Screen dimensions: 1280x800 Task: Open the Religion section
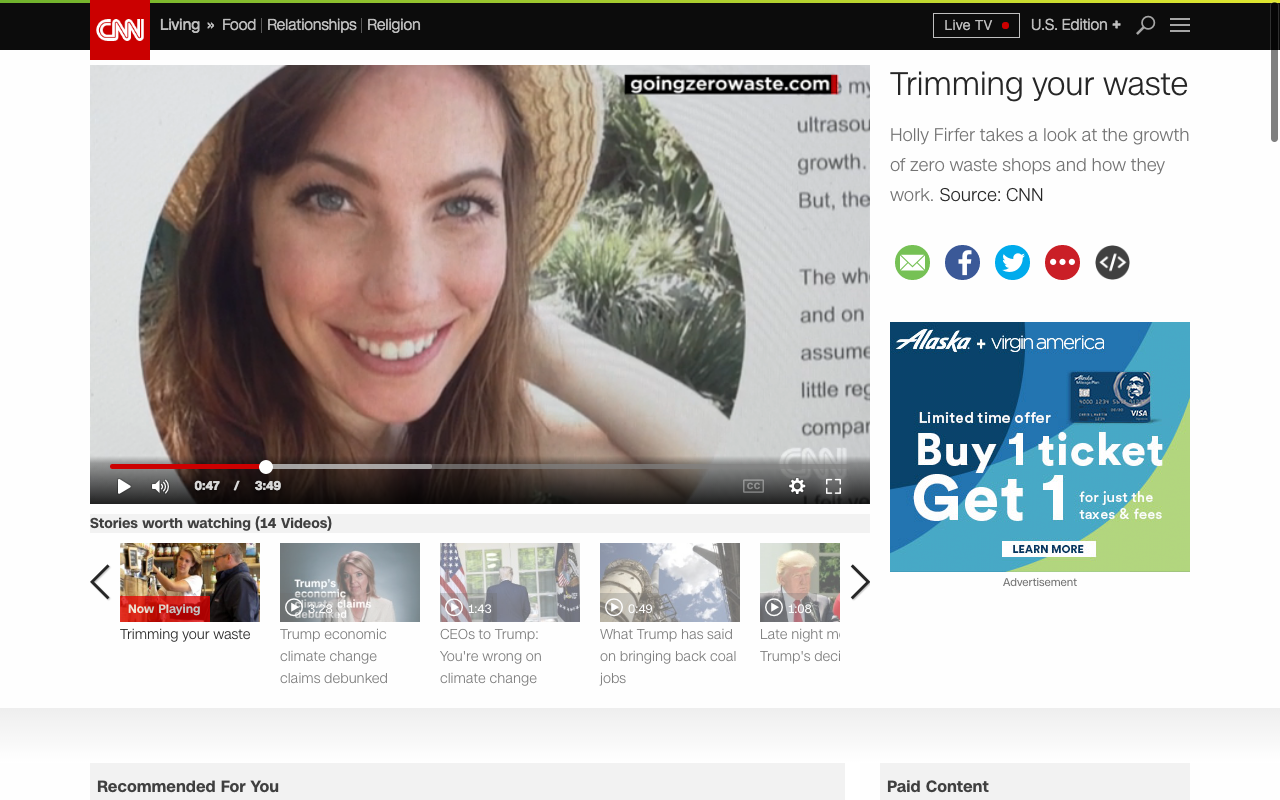click(x=393, y=25)
